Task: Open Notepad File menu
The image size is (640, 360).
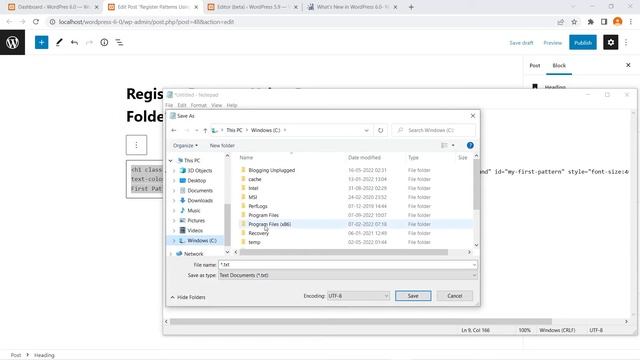Action: (x=169, y=105)
